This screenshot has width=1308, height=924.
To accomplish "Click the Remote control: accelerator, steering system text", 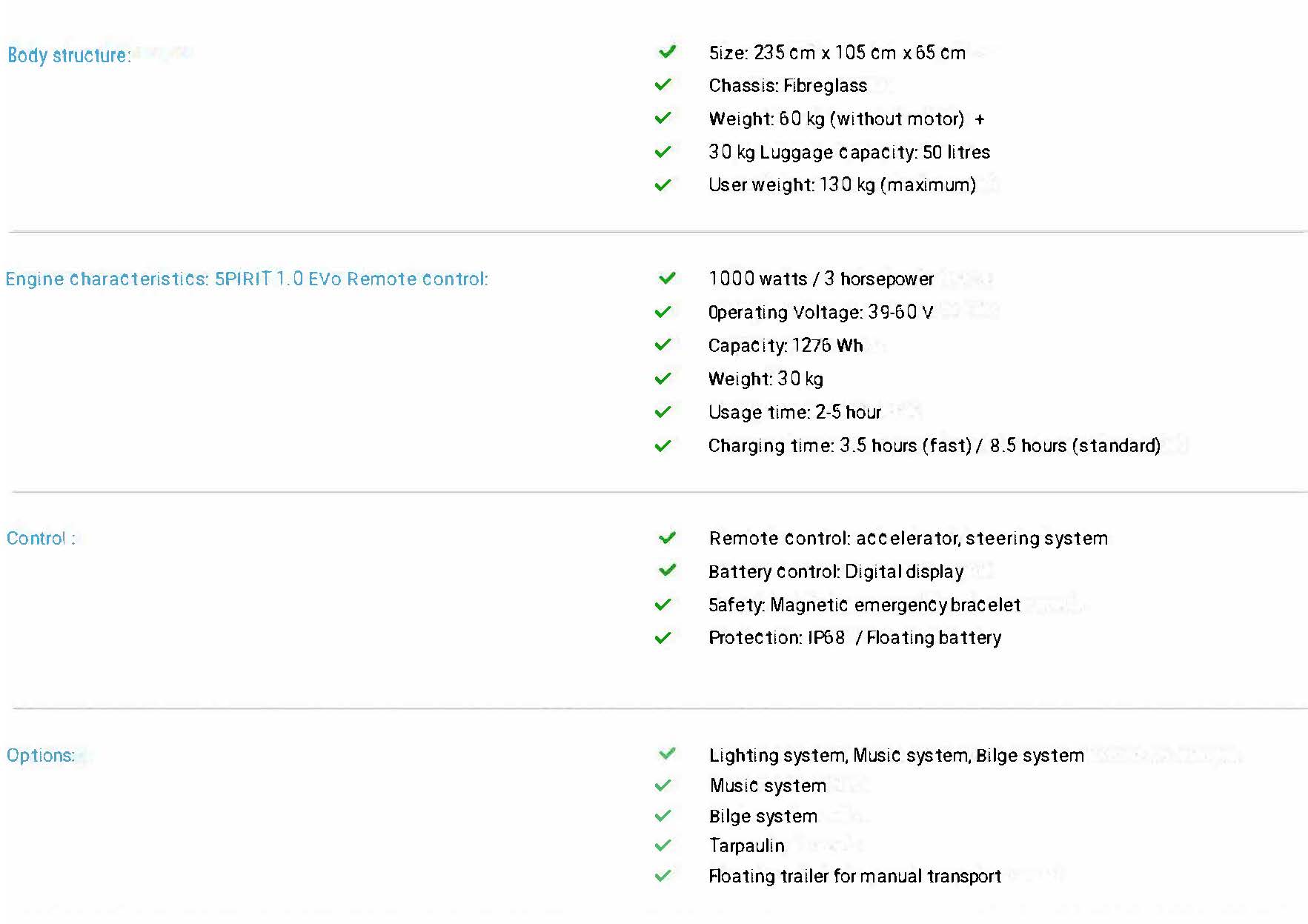I will pyautogui.click(x=908, y=538).
